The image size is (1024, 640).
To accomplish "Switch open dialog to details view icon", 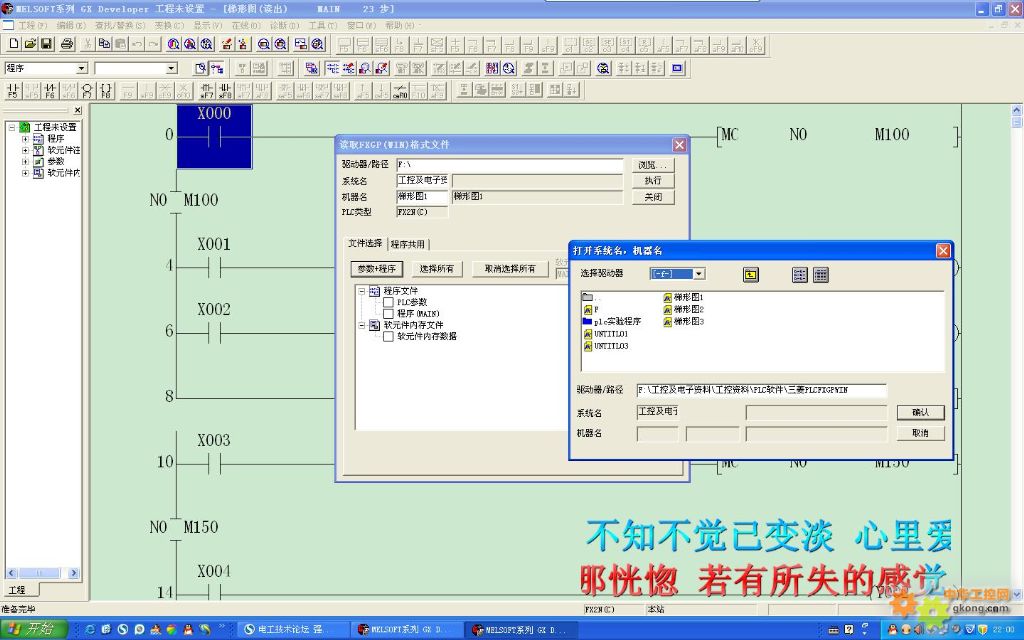I will (821, 275).
